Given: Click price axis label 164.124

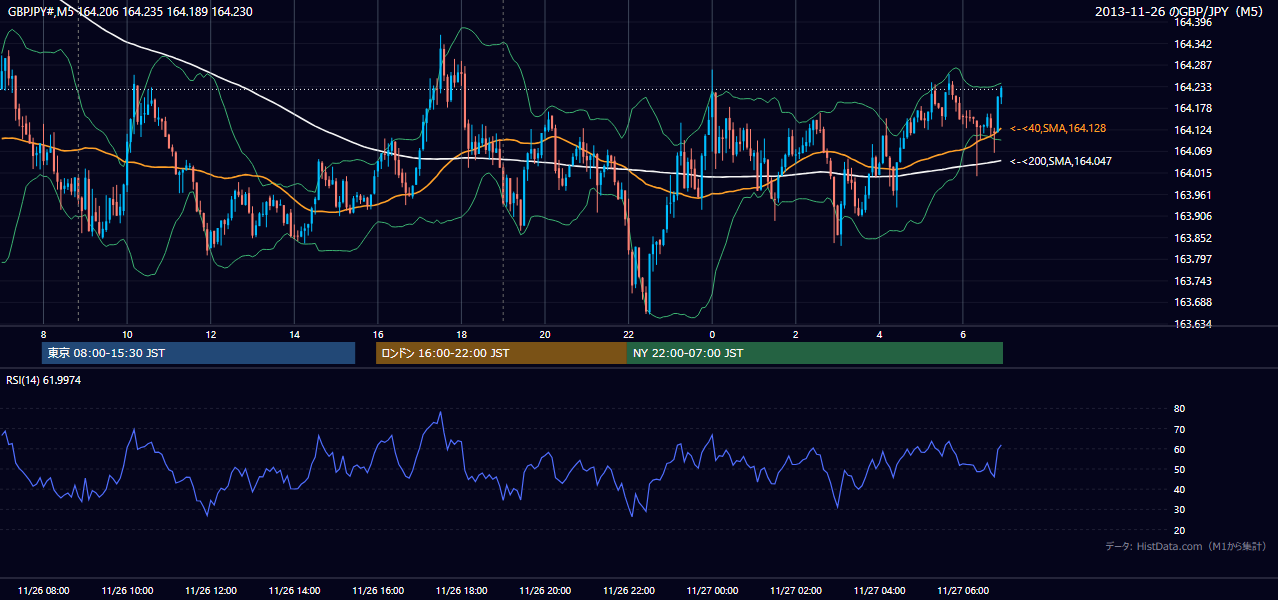Looking at the screenshot, I should [x=1192, y=130].
